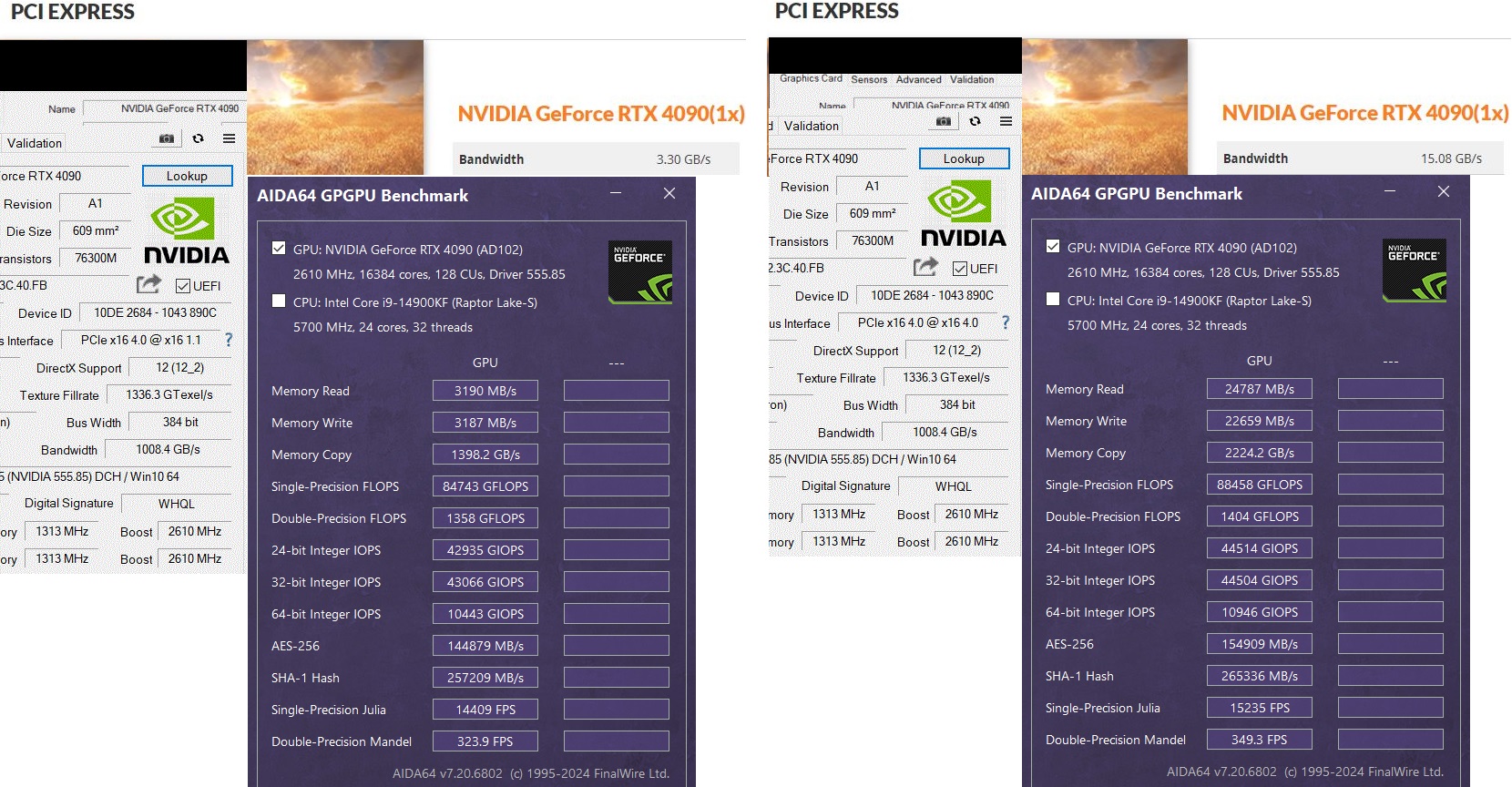The height and width of the screenshot is (787, 1512).
Task: Click the Bandwidth value 3.30 GB/s
Action: tap(683, 159)
